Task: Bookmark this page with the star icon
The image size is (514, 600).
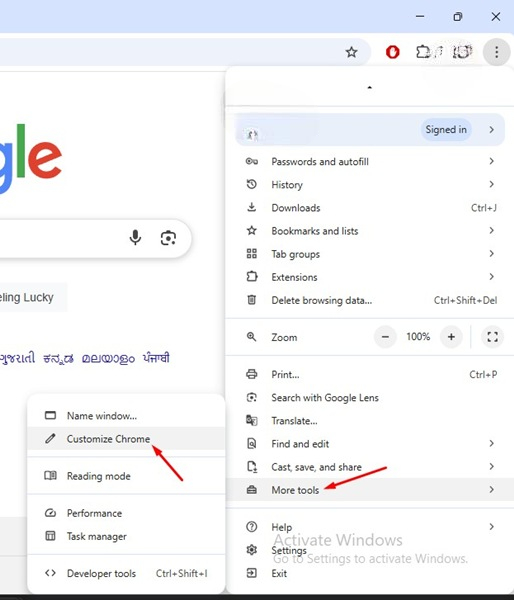Action: (351, 52)
